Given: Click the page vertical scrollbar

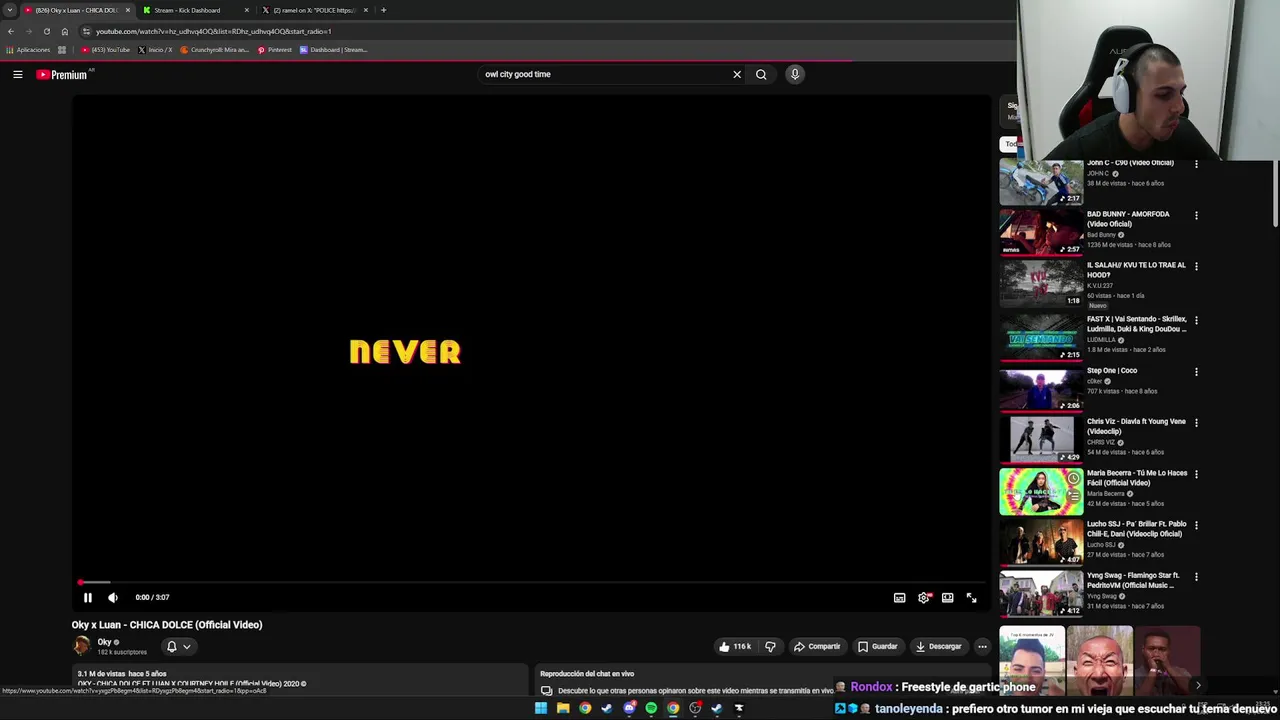Looking at the screenshot, I should click(1275, 195).
